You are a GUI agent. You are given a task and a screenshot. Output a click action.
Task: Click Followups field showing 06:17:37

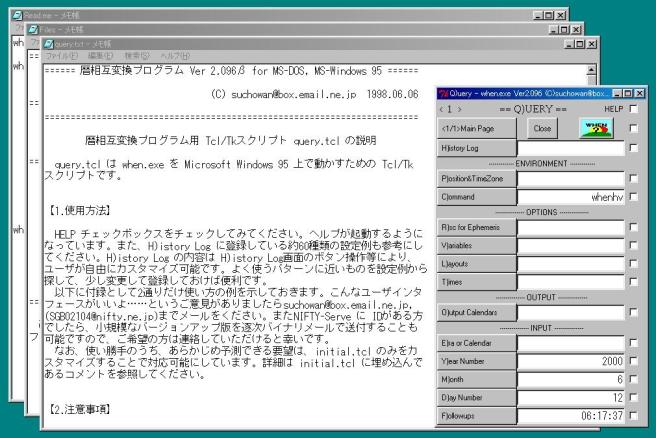click(571, 416)
